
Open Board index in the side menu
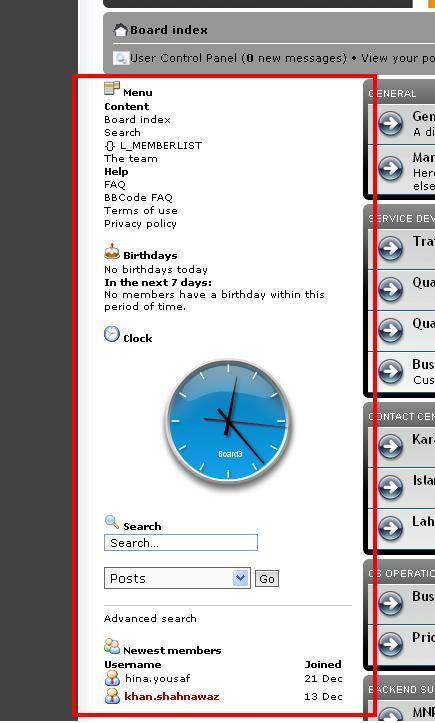(137, 119)
